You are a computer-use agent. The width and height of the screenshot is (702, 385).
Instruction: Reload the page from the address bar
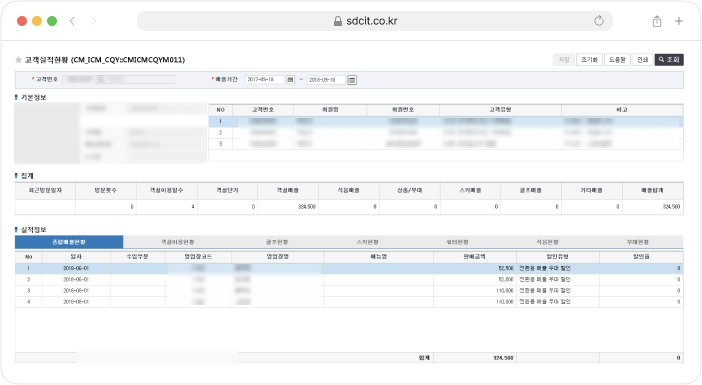click(x=599, y=21)
